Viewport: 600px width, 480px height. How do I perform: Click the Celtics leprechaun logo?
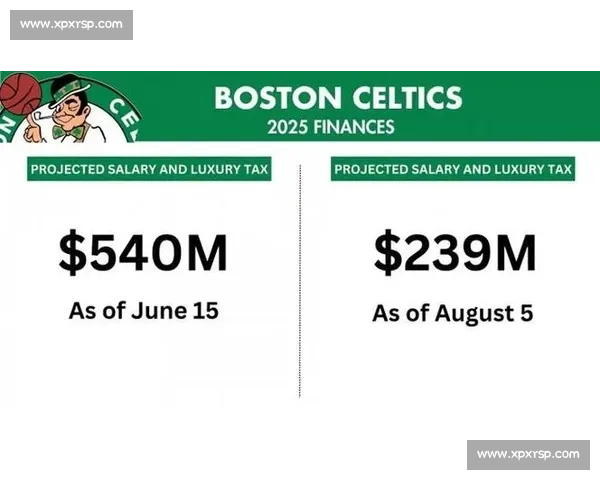pos(70,107)
